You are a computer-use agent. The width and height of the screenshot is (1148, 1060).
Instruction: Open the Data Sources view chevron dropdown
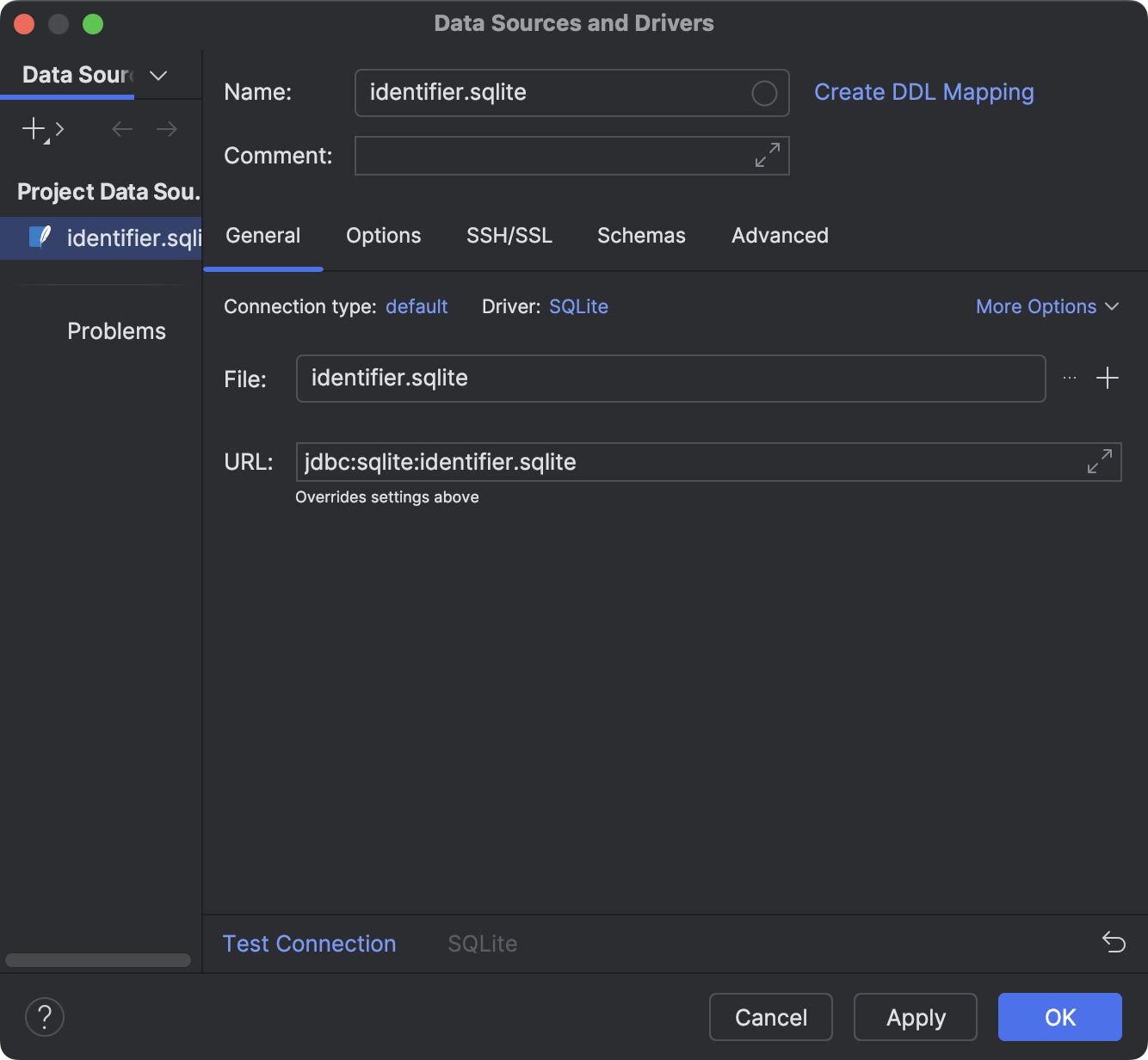tap(157, 76)
